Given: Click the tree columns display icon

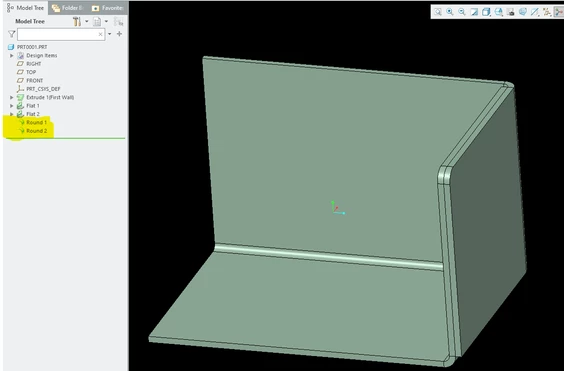Looking at the screenshot, I should (97, 22).
